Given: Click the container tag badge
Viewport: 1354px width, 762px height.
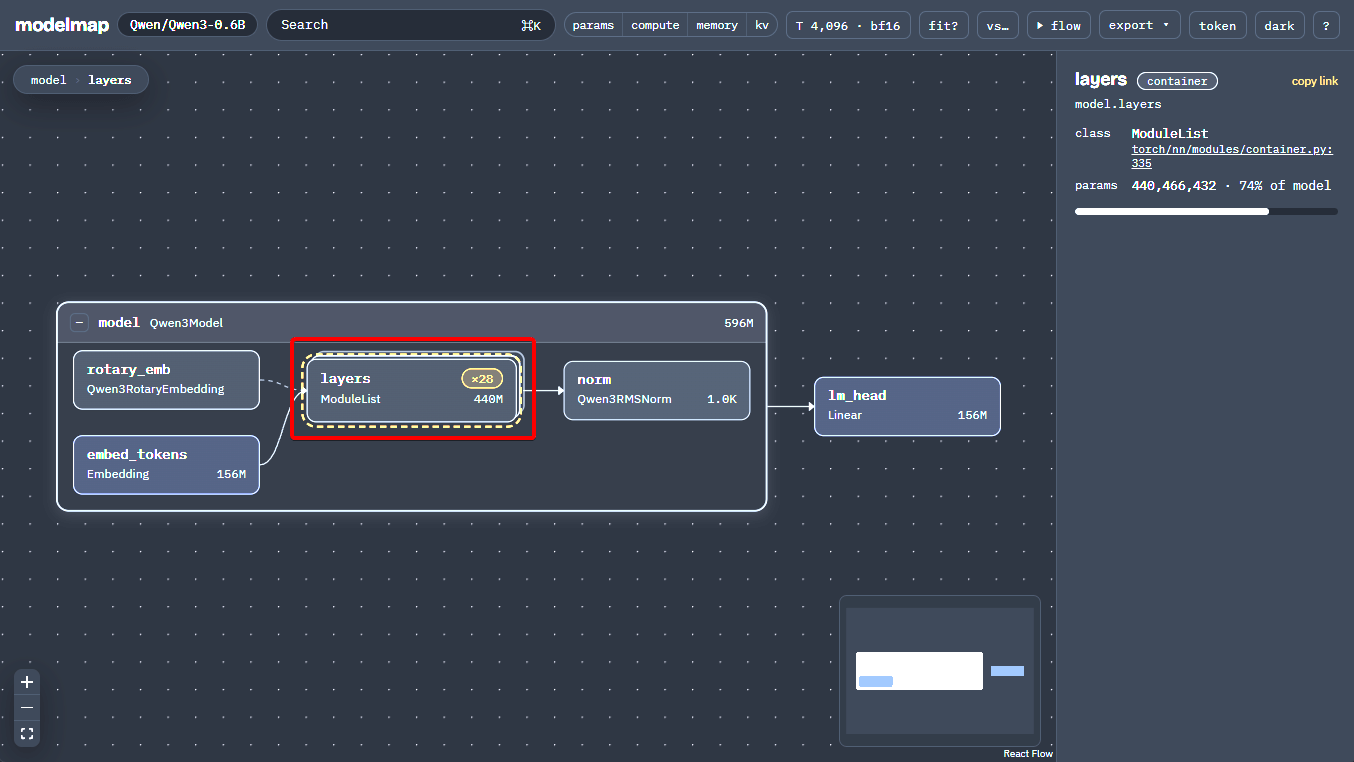Looking at the screenshot, I should pos(1177,81).
